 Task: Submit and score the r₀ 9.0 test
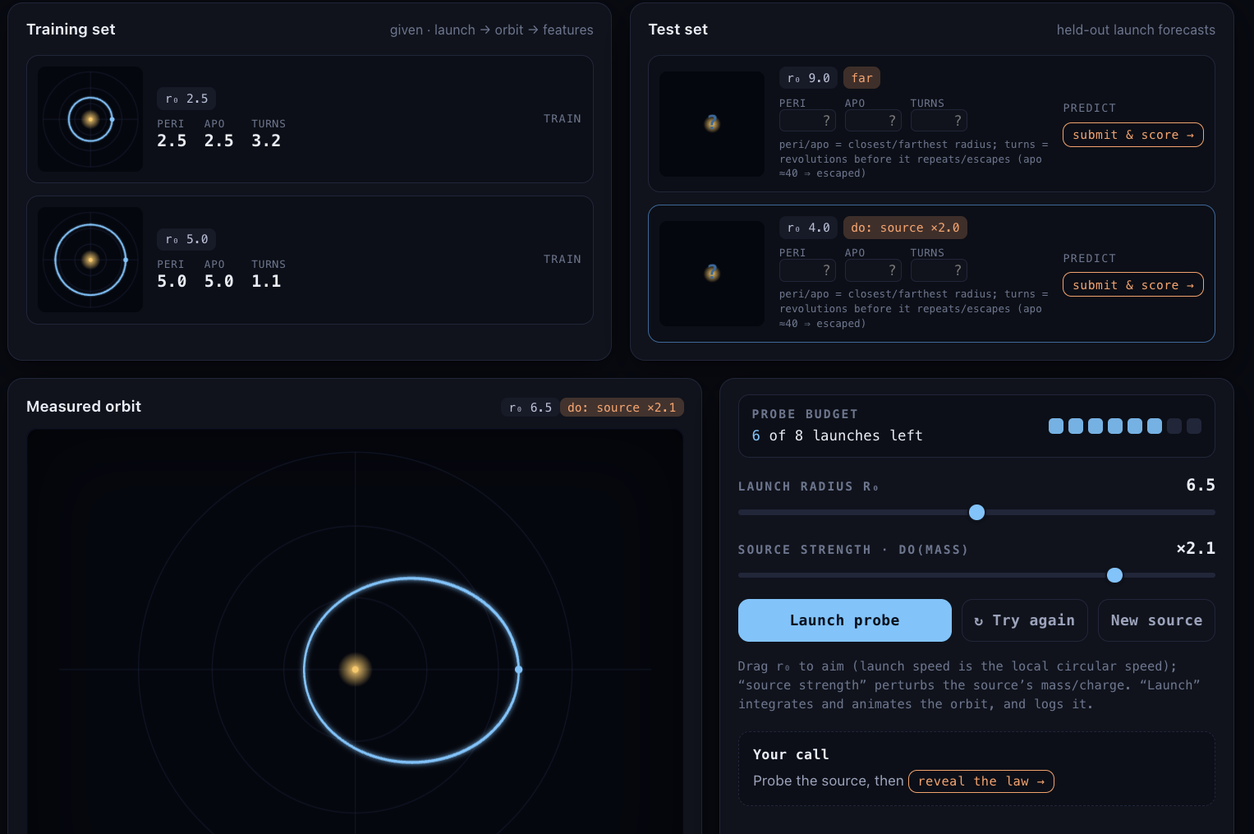click(1133, 135)
